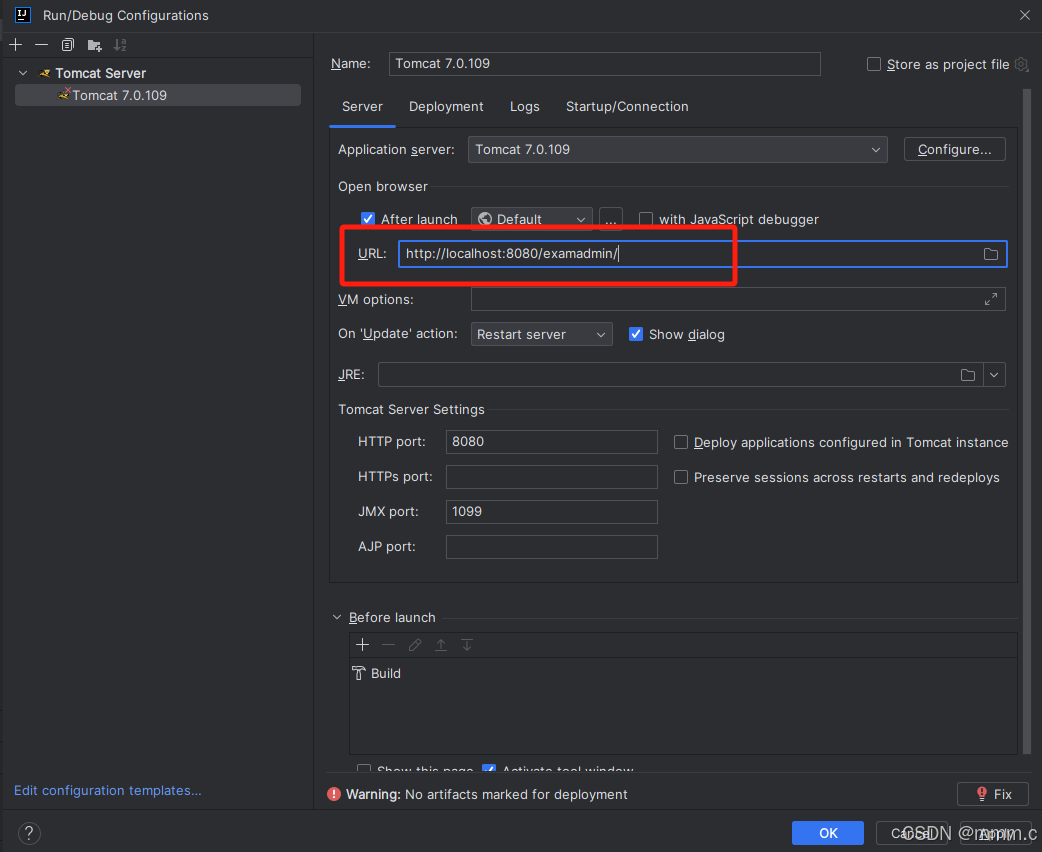Open the Default browser dropdown

click(x=532, y=219)
